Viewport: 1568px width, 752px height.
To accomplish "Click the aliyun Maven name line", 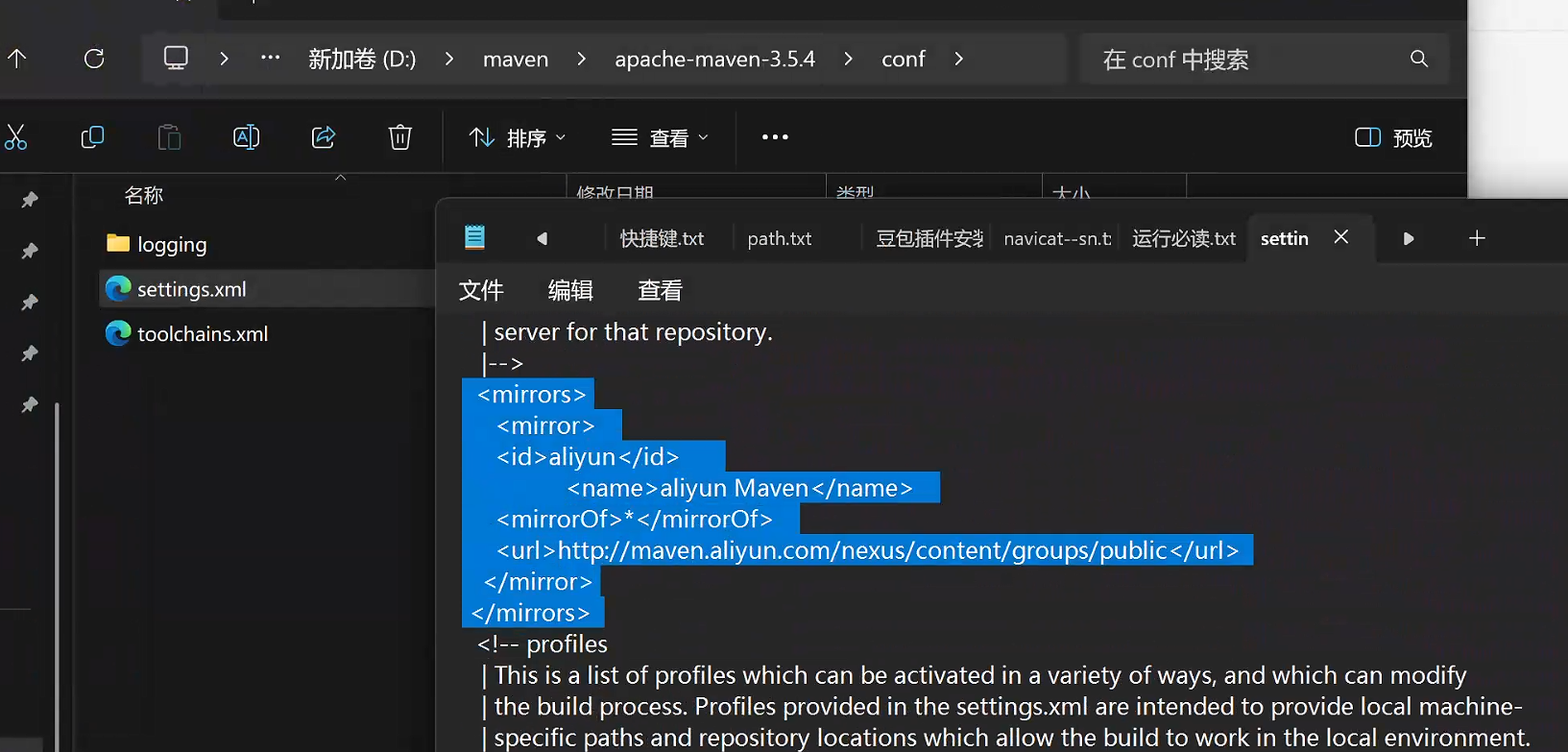I will click(739, 488).
